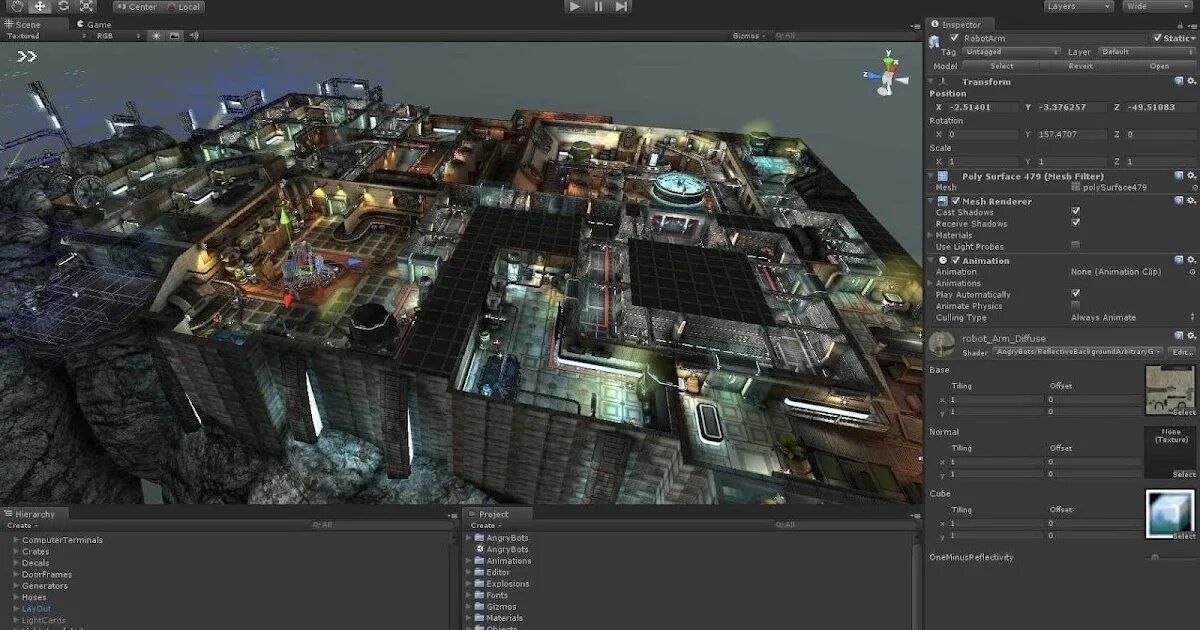Open Mesh Renderer help book icon
The width and height of the screenshot is (1200, 630).
(x=1179, y=200)
